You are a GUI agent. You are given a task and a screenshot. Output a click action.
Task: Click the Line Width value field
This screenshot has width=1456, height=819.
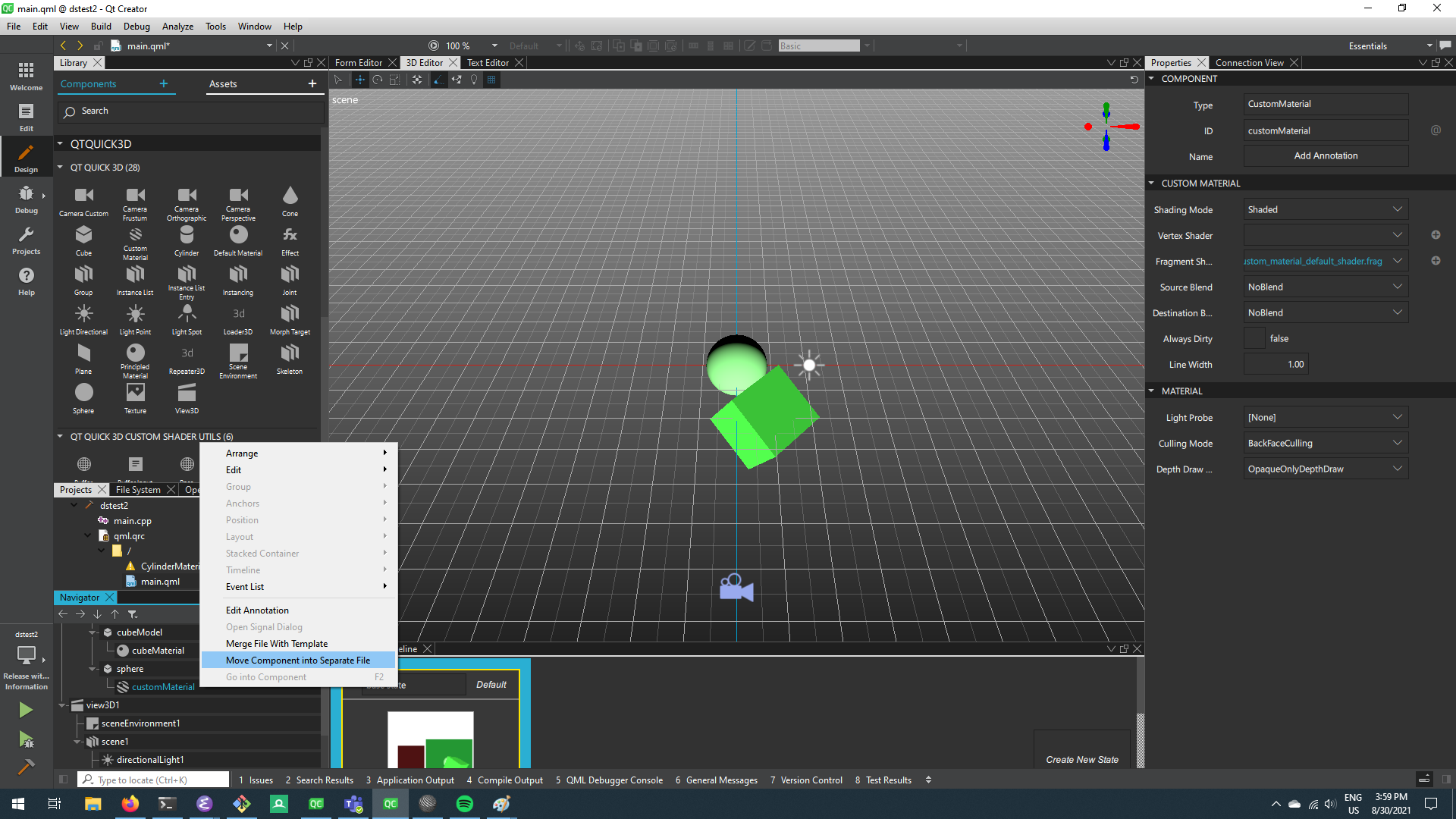(x=1276, y=365)
